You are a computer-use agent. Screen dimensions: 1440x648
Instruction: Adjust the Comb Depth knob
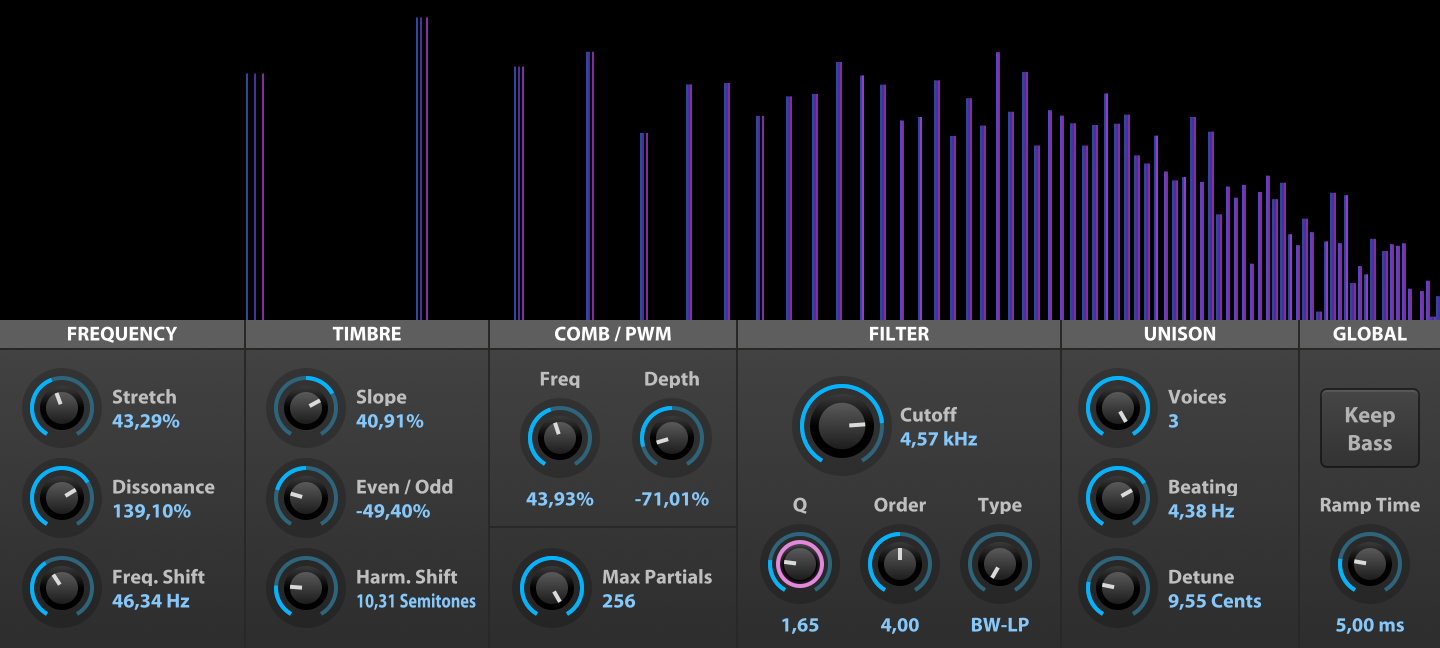pyautogui.click(x=671, y=437)
